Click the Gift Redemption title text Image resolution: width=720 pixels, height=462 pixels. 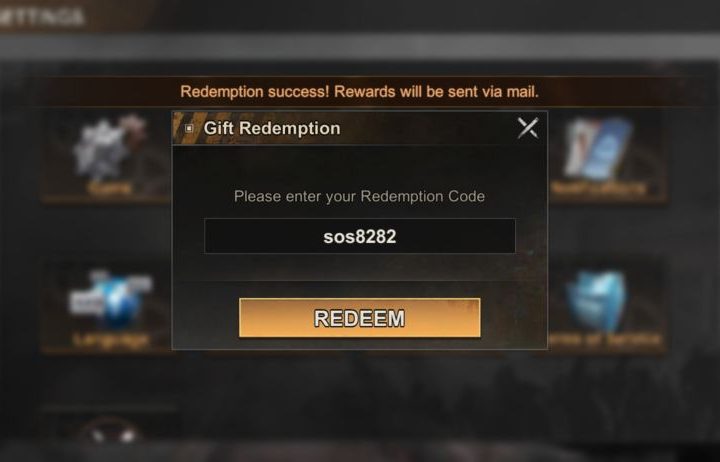[x=272, y=128]
